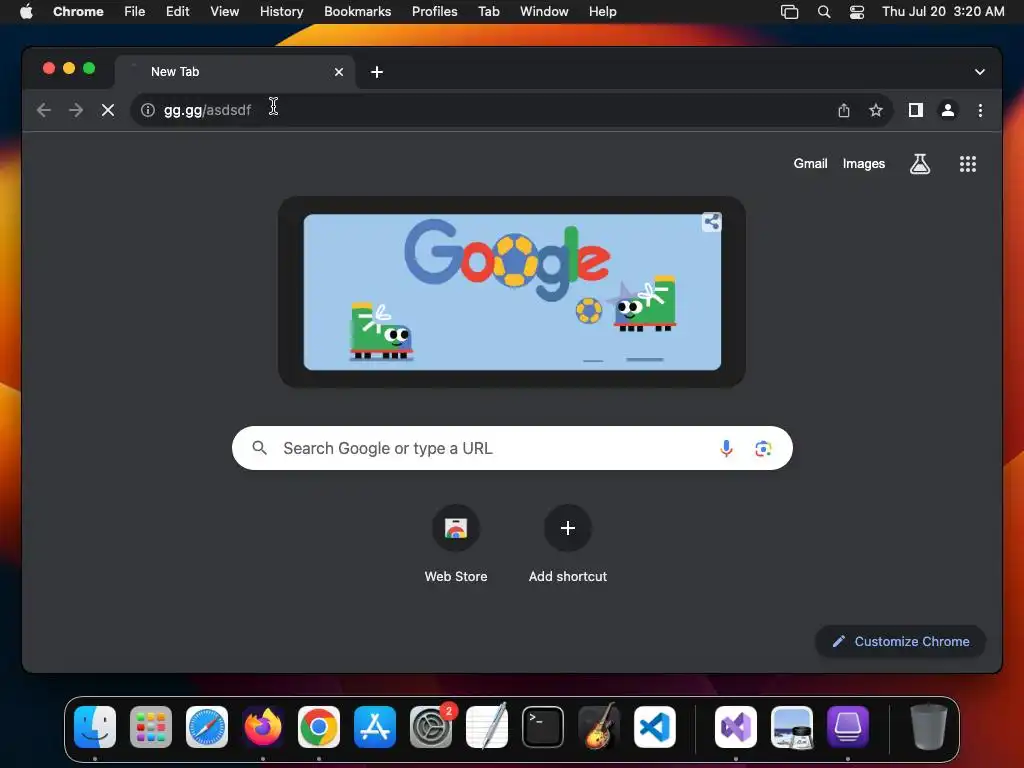This screenshot has height=768, width=1024.
Task: Open TextEdit from the Dock
Action: tap(487, 727)
